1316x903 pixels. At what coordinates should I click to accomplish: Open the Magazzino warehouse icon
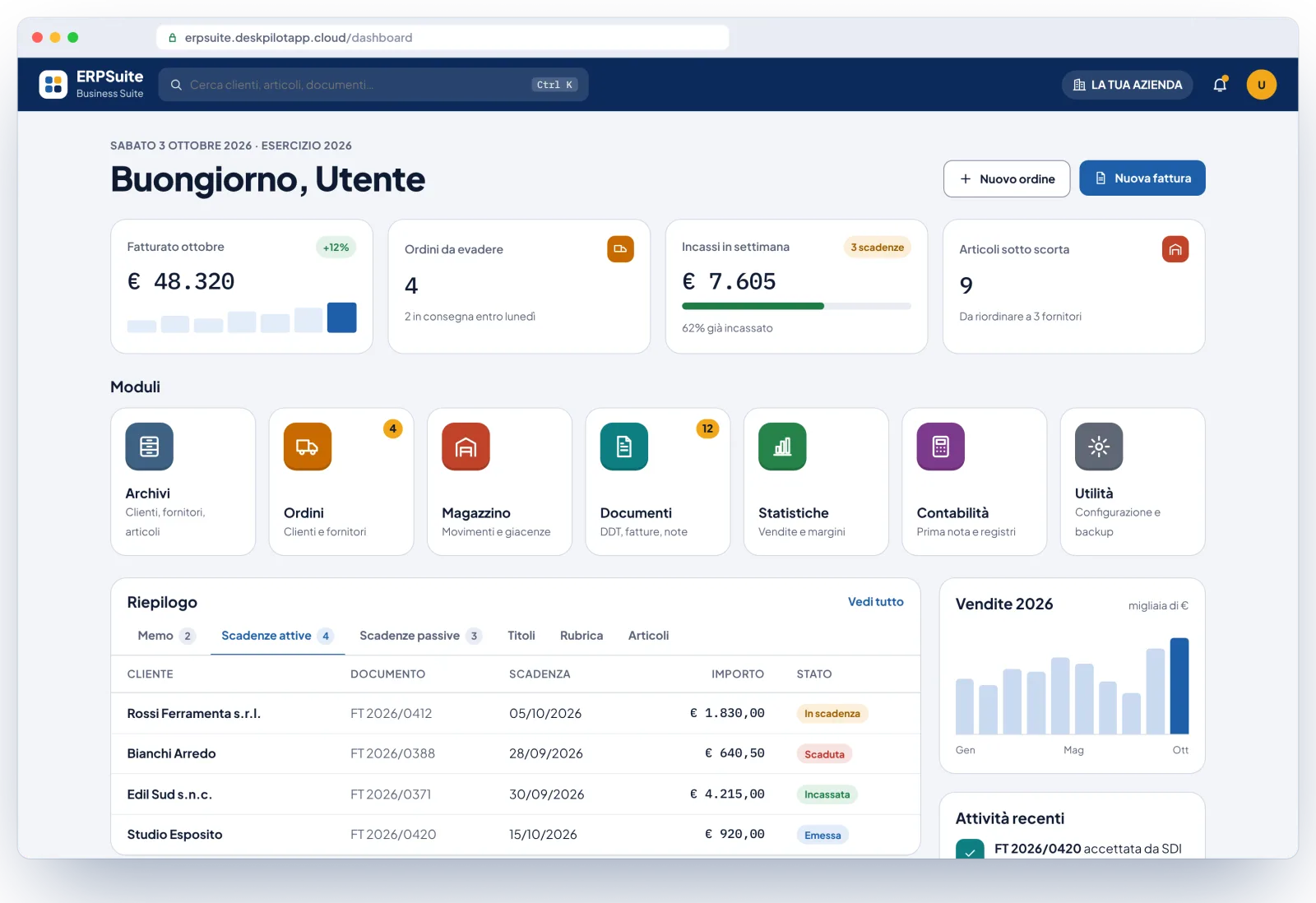[466, 447]
